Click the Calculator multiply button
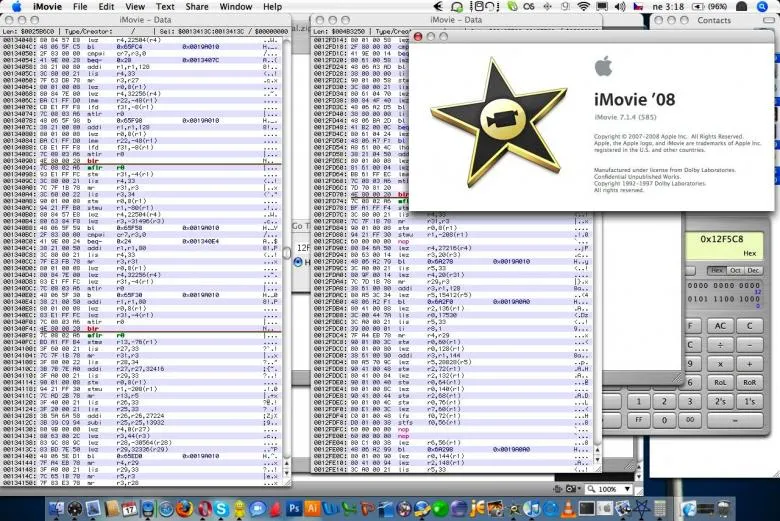This screenshot has height=521, width=780. point(720,364)
